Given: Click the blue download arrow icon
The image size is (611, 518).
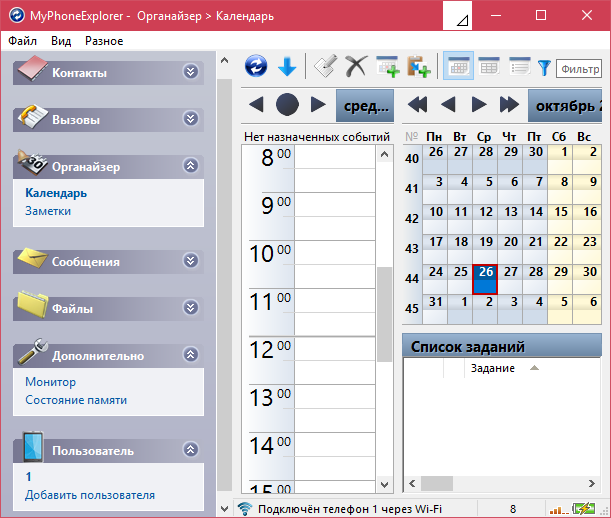Looking at the screenshot, I should coord(287,67).
